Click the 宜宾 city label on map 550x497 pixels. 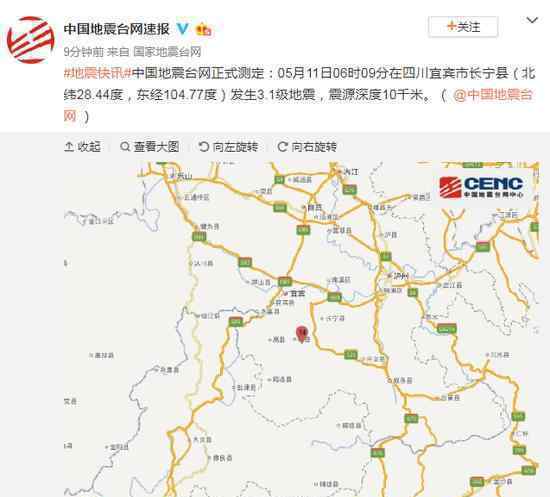[295, 294]
